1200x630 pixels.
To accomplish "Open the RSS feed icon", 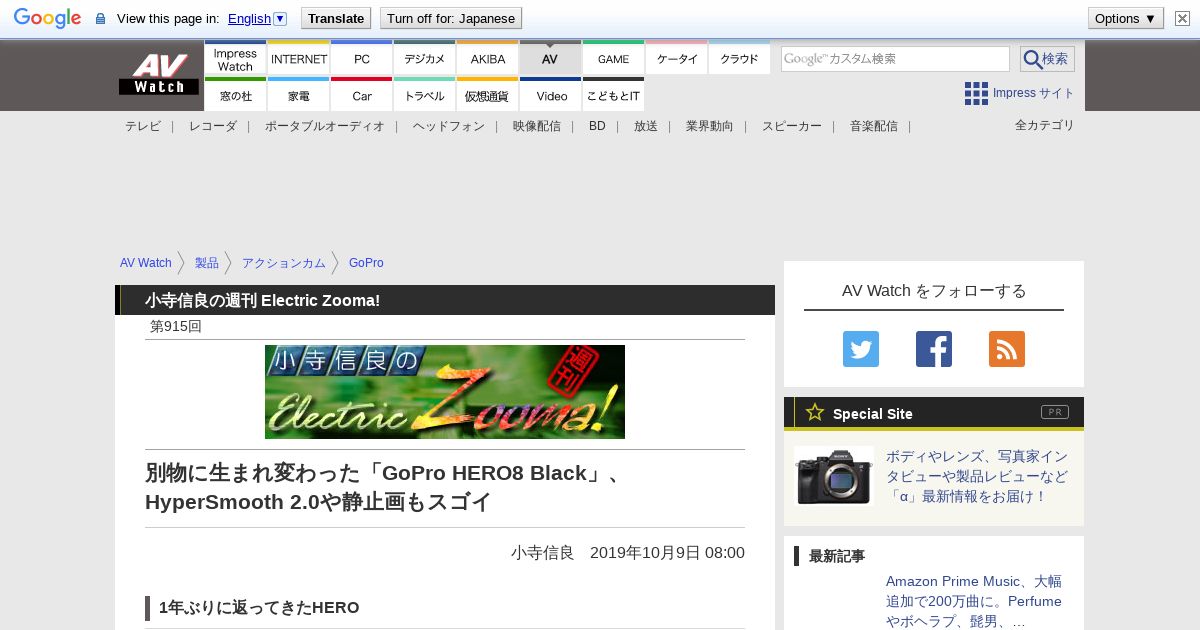I will click(x=1007, y=349).
